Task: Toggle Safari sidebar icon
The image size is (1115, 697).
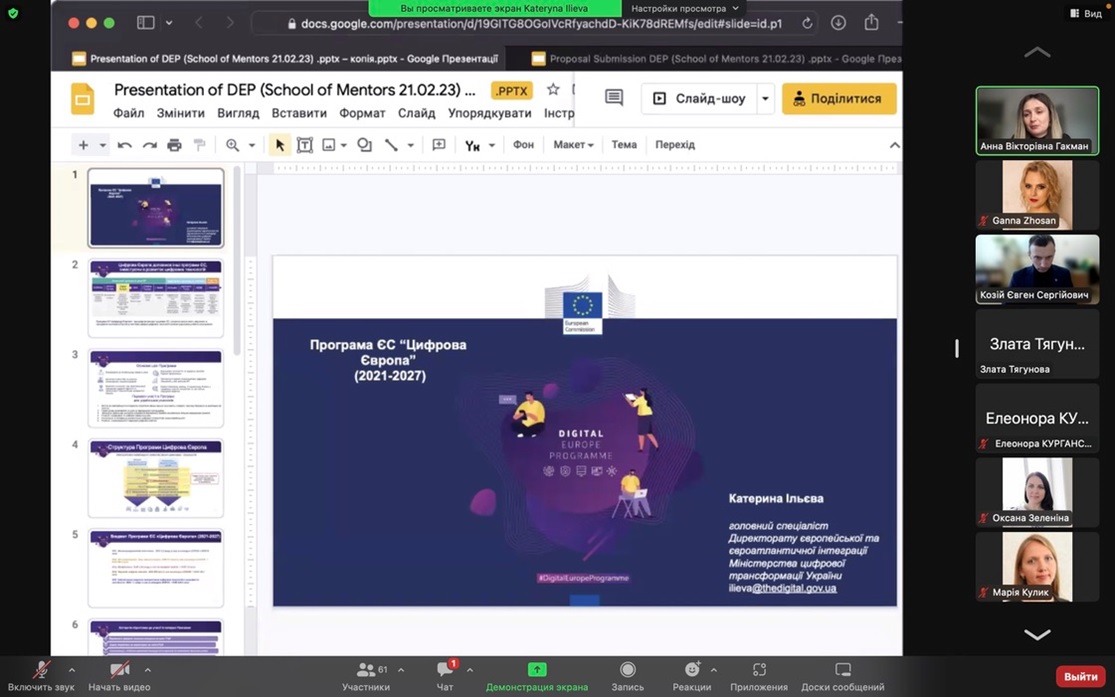Action: pyautogui.click(x=146, y=23)
